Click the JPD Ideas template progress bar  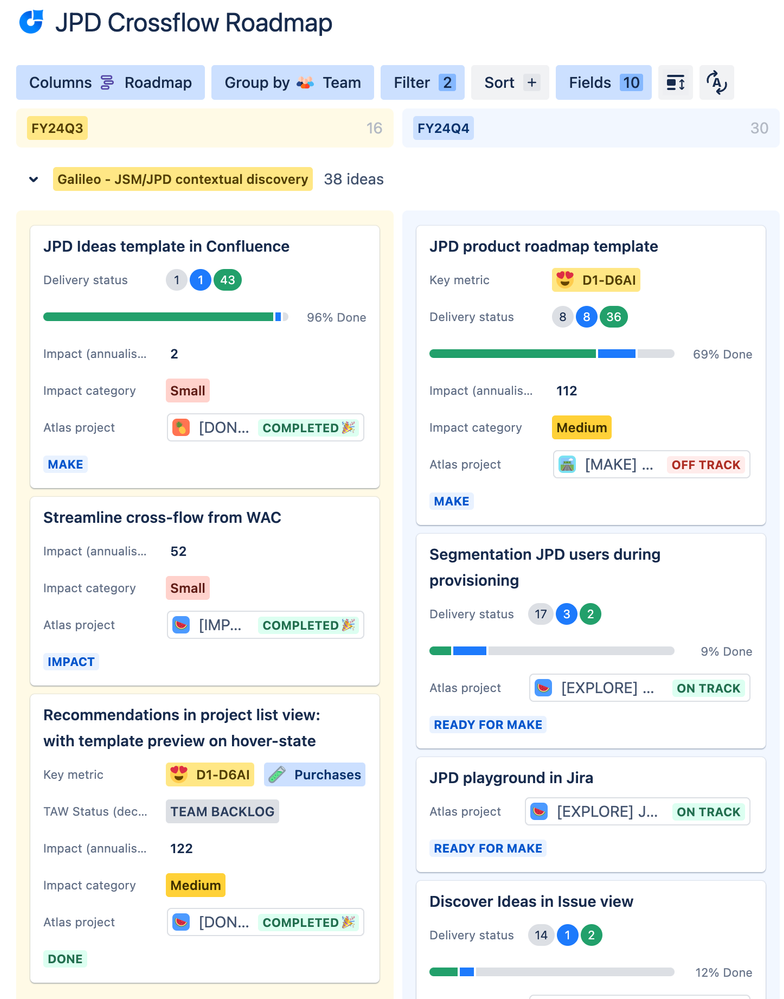(x=165, y=317)
